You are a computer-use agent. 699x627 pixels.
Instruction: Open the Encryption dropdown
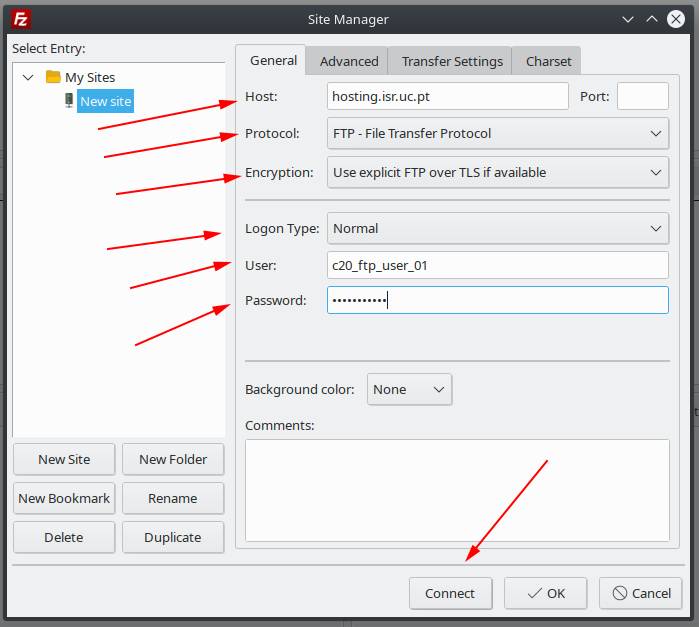(498, 172)
